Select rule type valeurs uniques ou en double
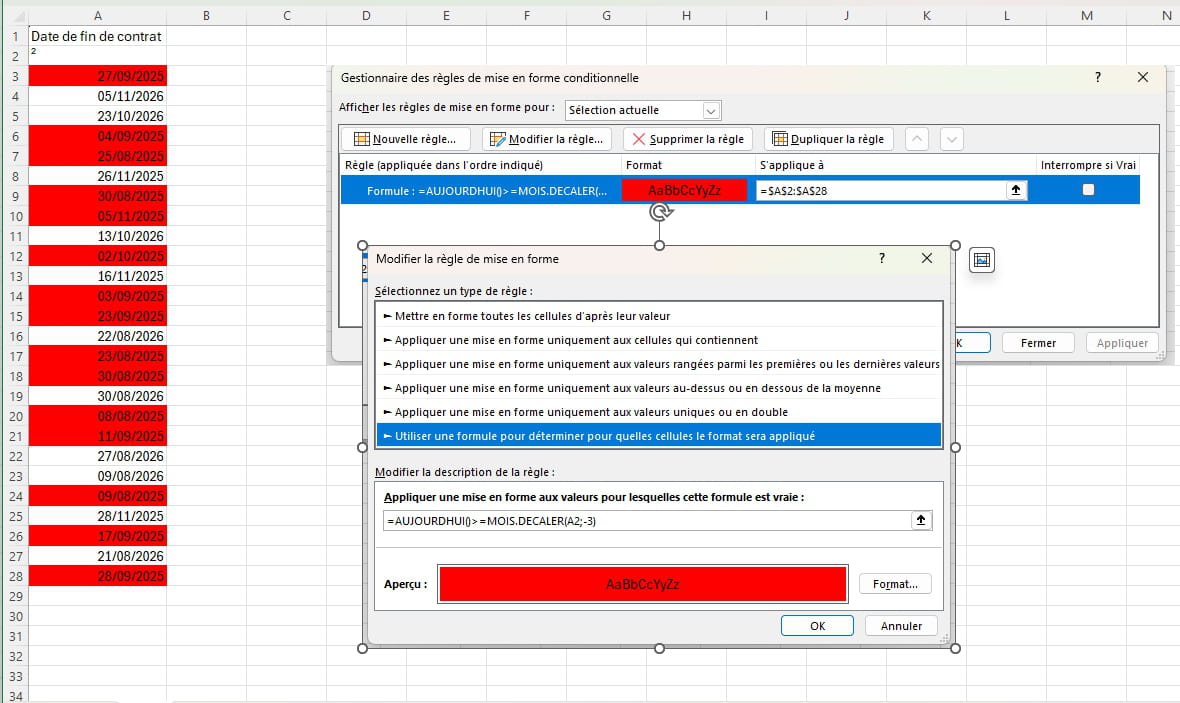Screen dimensions: 1180x703 [659, 412]
